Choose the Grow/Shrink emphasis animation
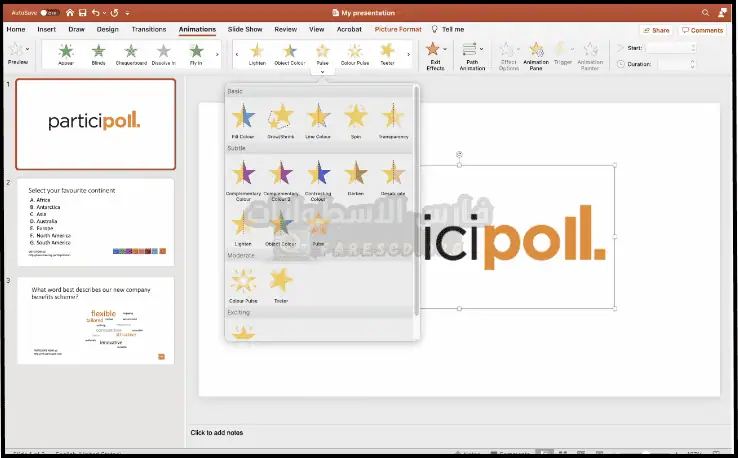Image resolution: width=738 pixels, height=458 pixels. pyautogui.click(x=281, y=119)
